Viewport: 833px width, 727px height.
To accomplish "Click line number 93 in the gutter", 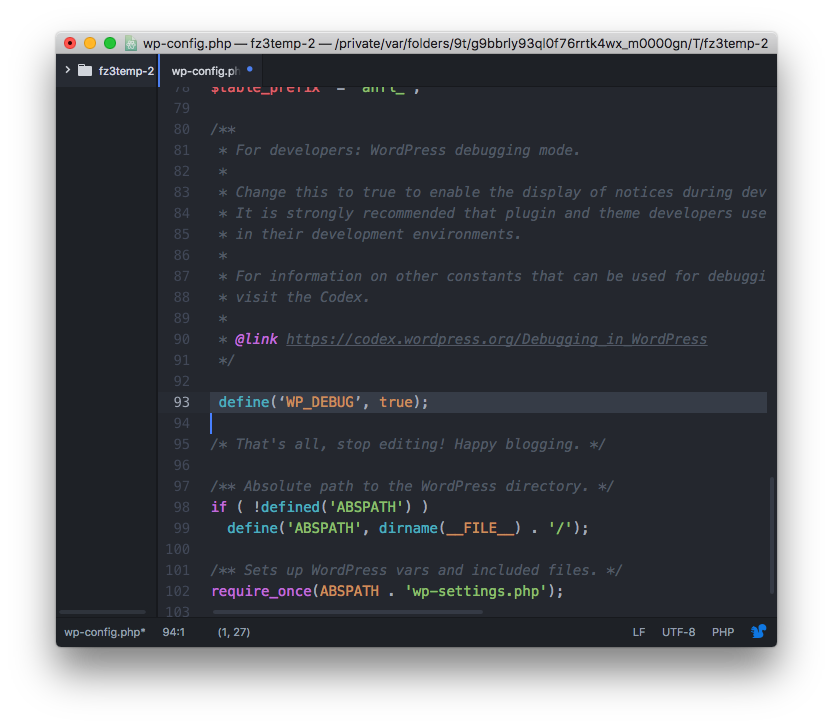I will tap(181, 402).
